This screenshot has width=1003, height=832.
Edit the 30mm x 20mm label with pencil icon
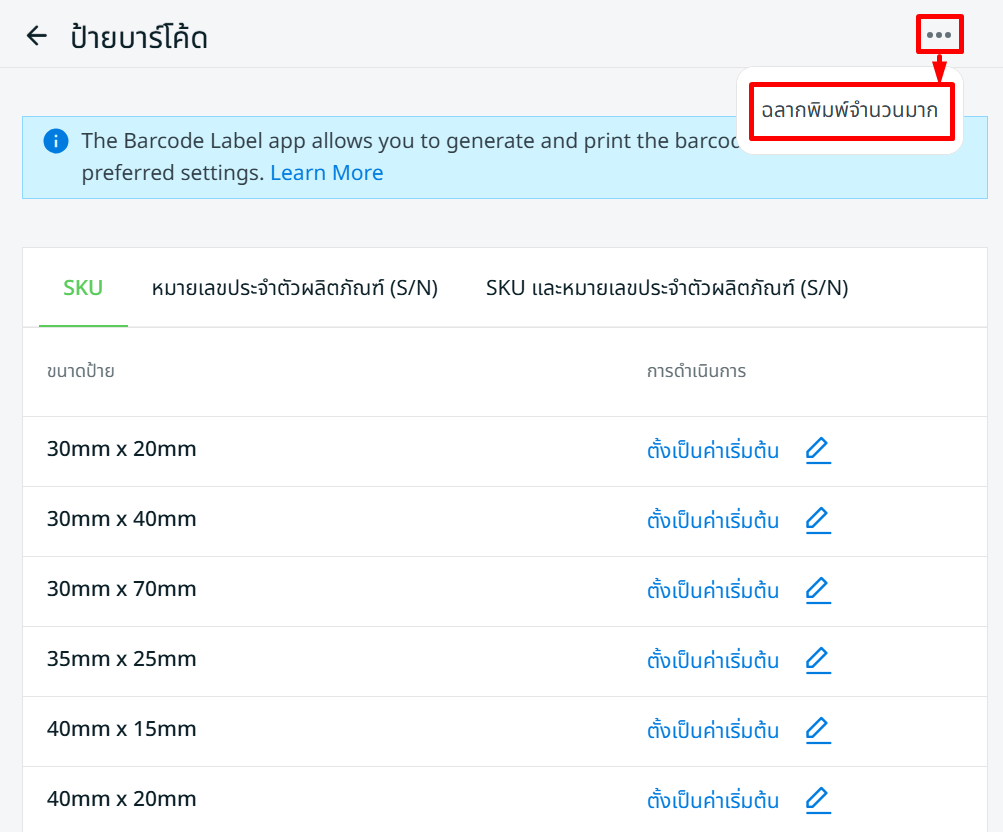818,450
